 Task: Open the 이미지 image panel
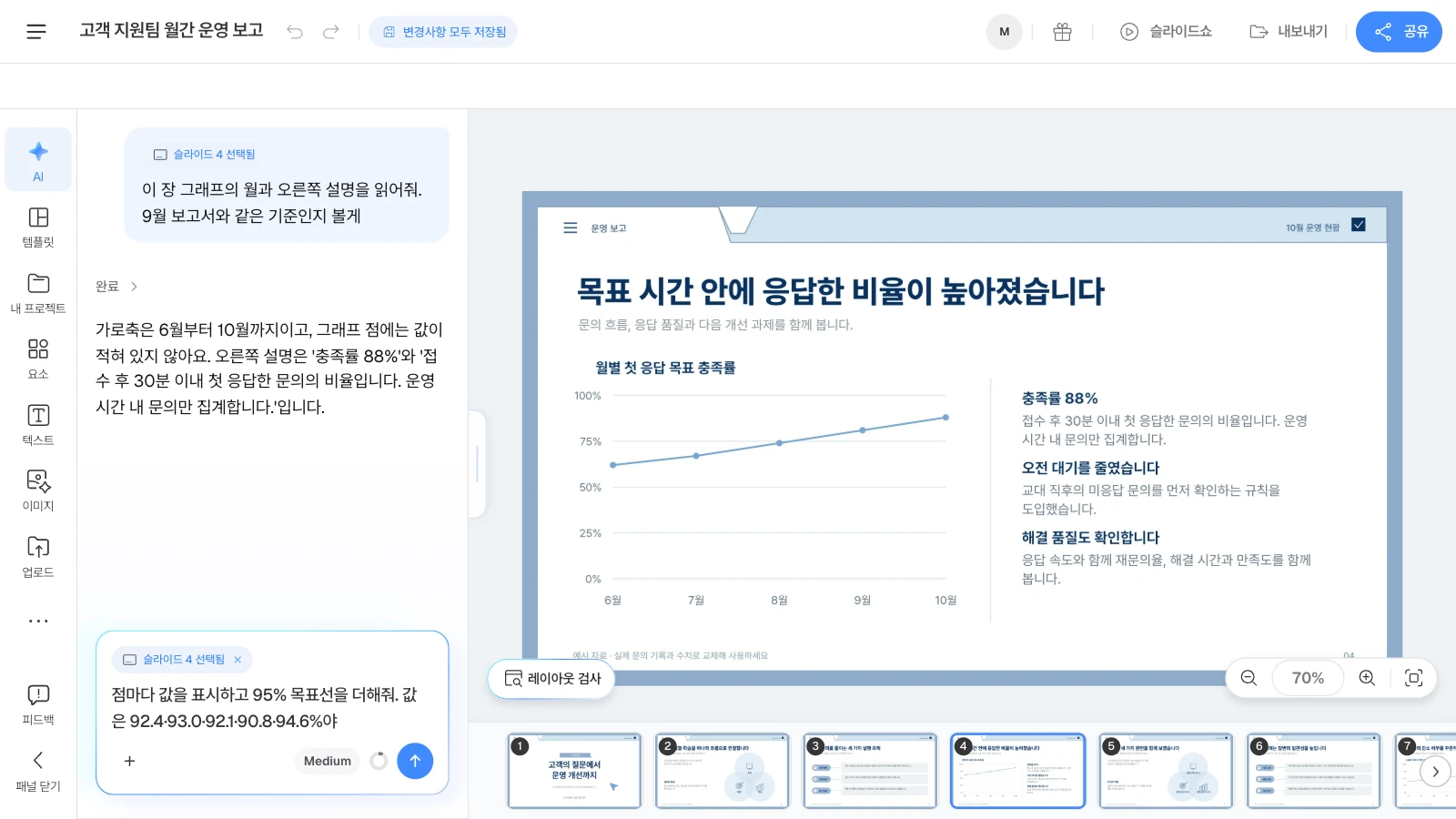pyautogui.click(x=38, y=490)
